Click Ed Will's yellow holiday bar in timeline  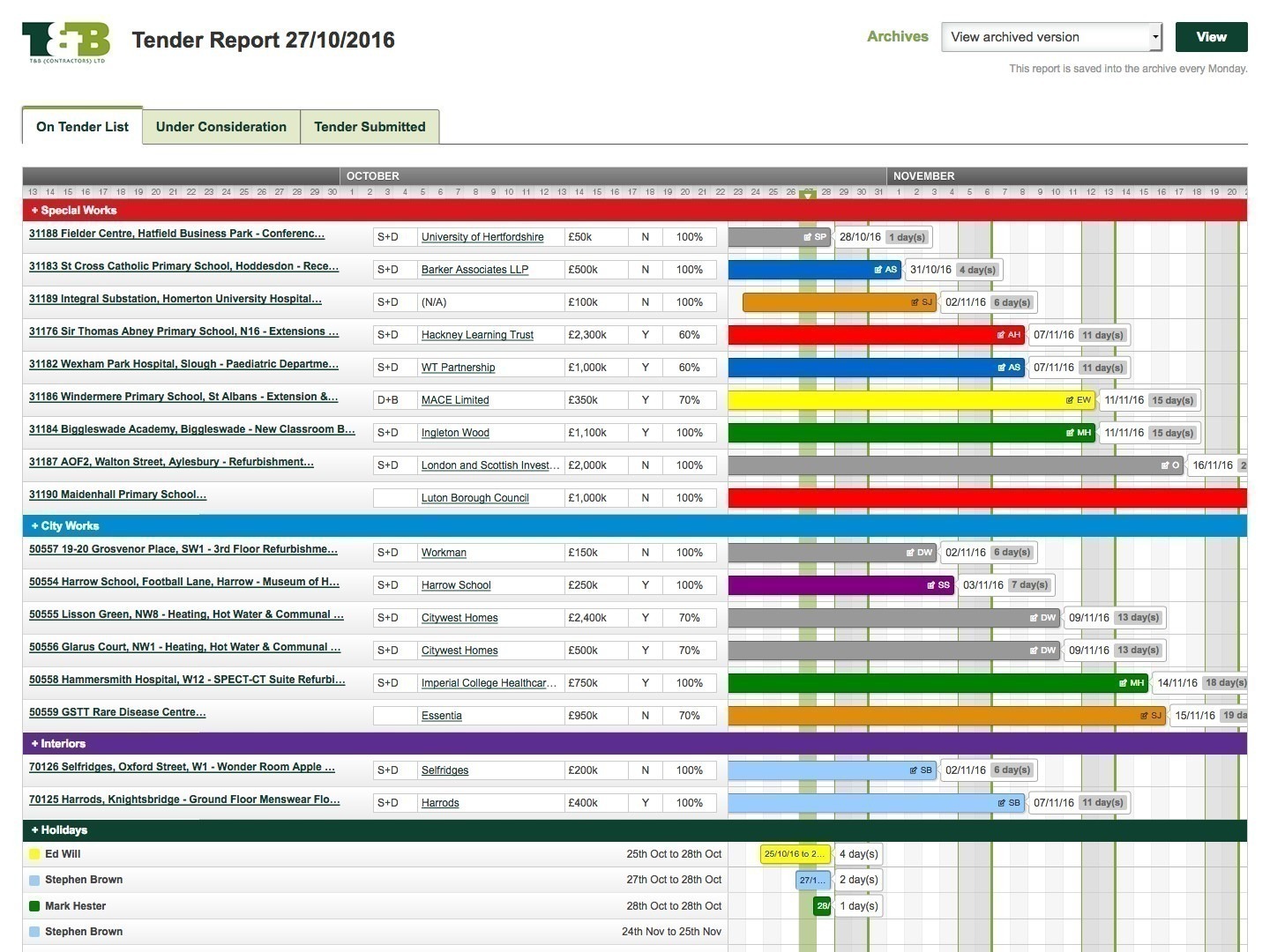tap(795, 854)
